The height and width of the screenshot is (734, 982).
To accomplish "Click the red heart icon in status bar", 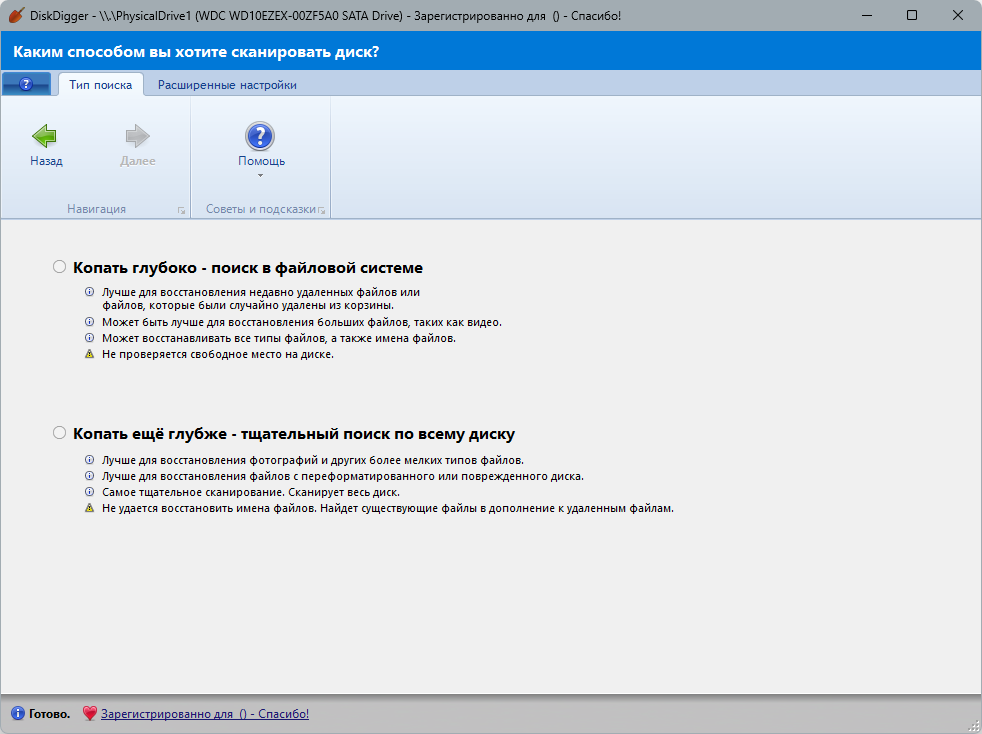I will (90, 713).
